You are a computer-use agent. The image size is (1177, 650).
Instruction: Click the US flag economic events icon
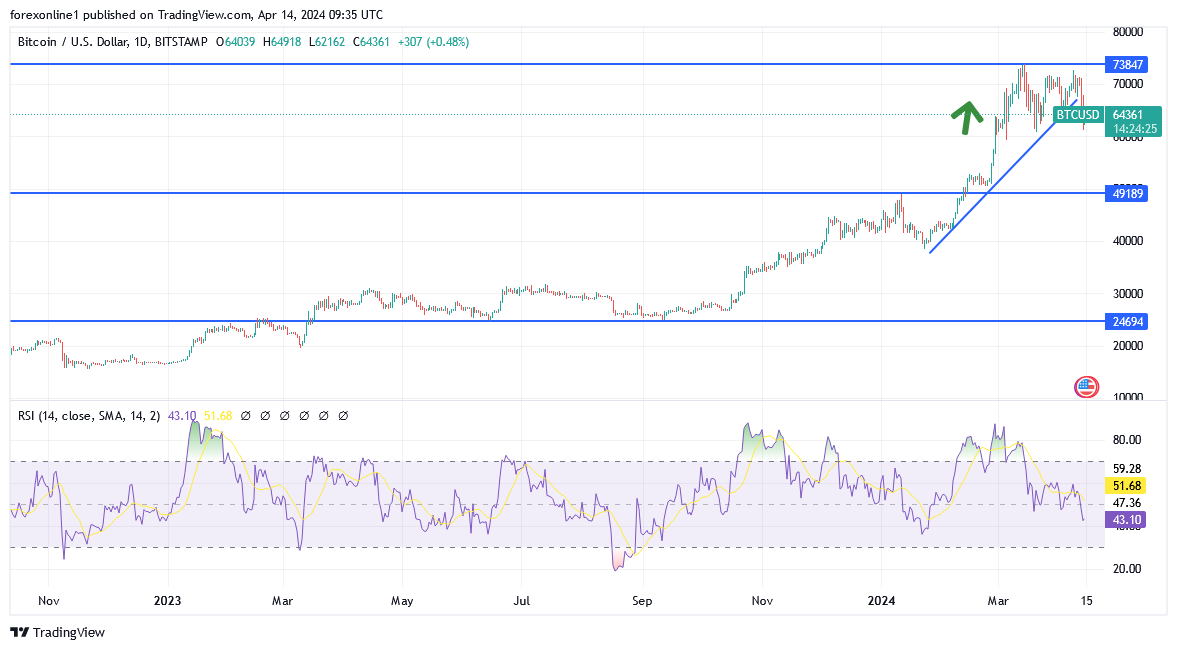tap(1086, 386)
